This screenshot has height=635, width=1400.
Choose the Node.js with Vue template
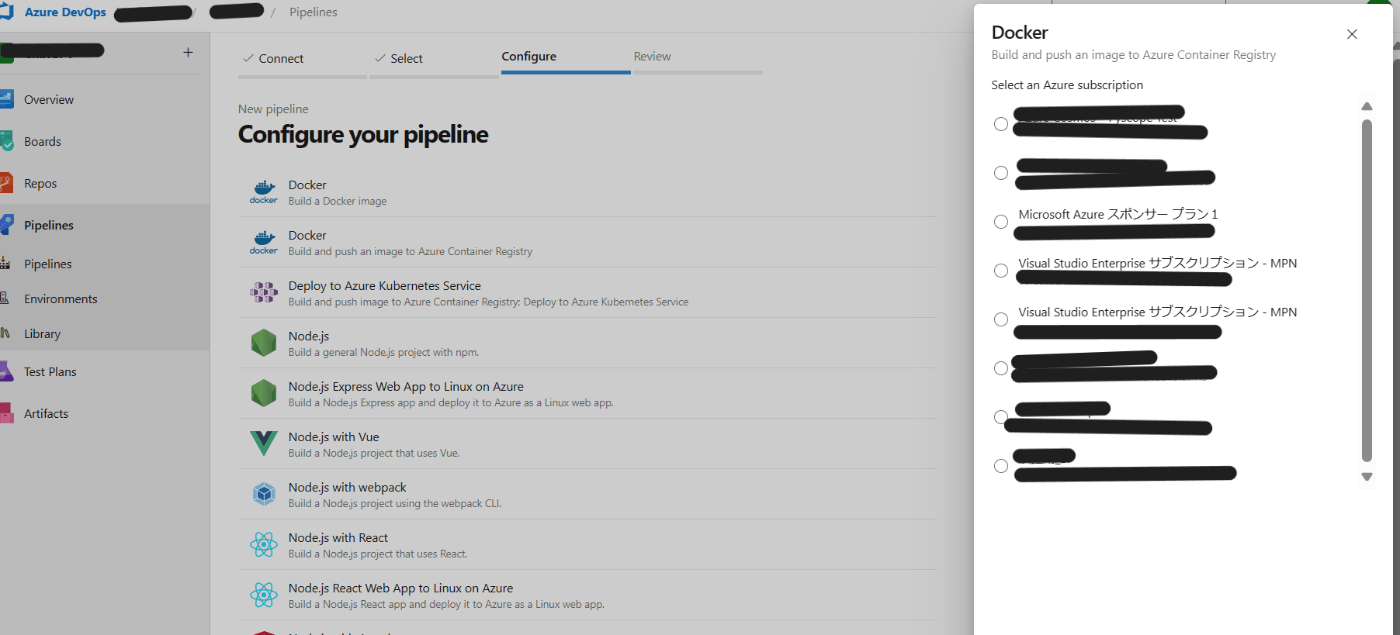[588, 444]
